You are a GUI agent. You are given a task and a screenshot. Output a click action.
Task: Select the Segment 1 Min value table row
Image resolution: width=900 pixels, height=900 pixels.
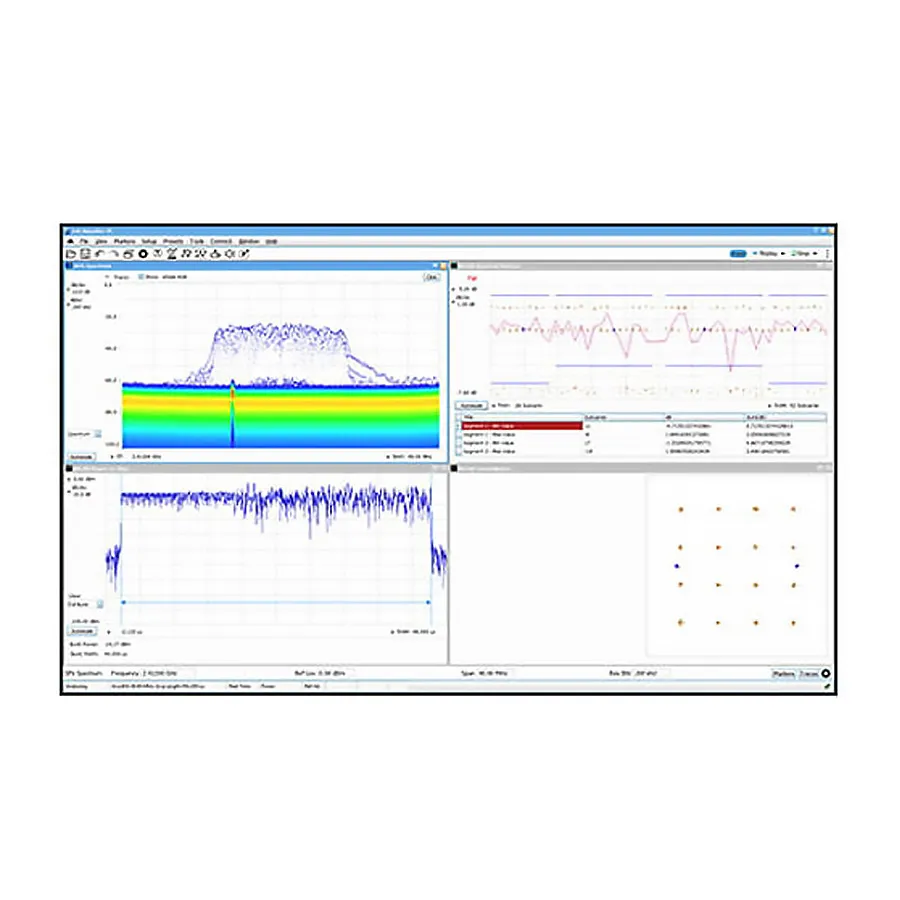[x=520, y=425]
